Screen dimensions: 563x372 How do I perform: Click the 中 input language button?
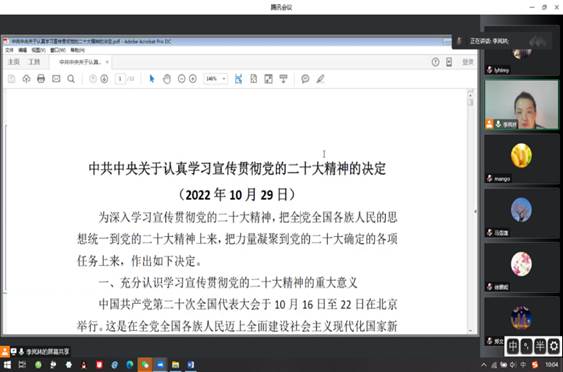click(x=513, y=346)
